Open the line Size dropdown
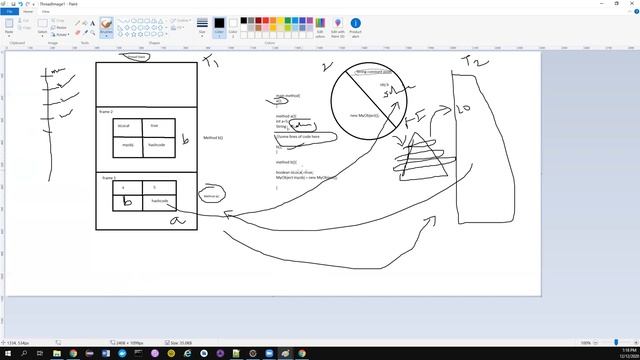Screen dimensions: 640x360 (x=202, y=28)
